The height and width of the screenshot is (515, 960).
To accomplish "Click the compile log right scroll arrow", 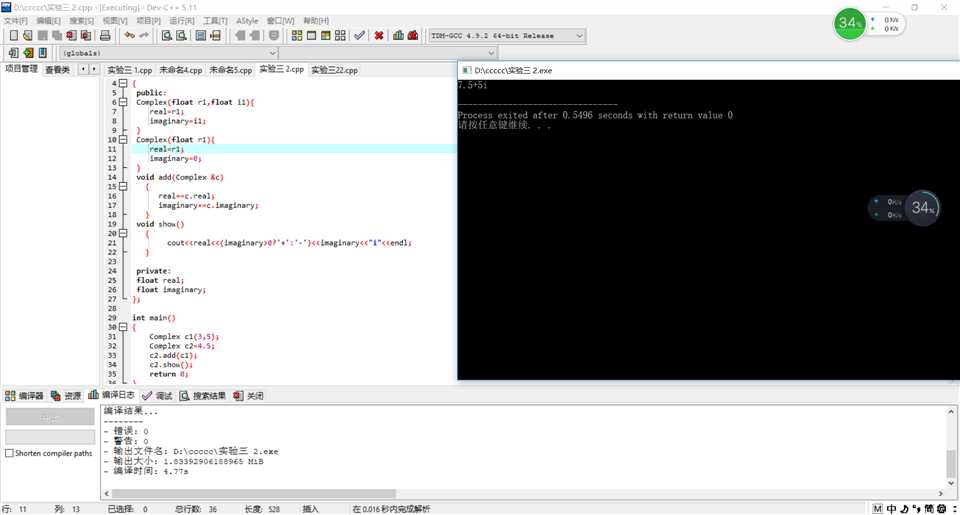I will 941,494.
